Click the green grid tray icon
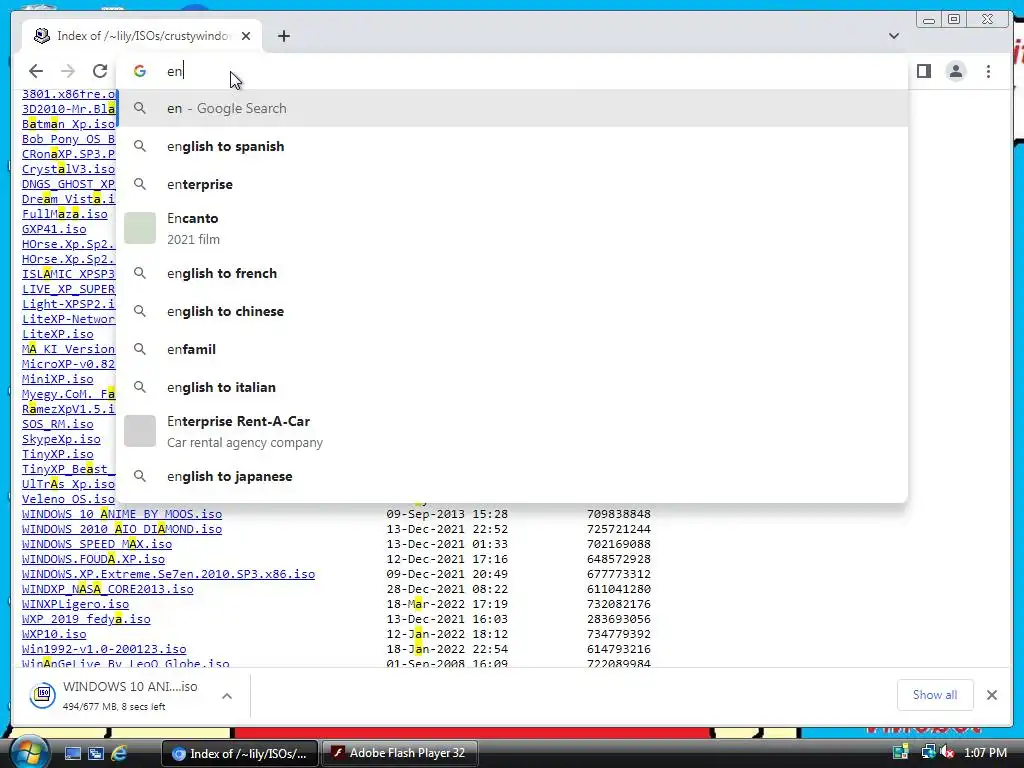 tap(901, 753)
